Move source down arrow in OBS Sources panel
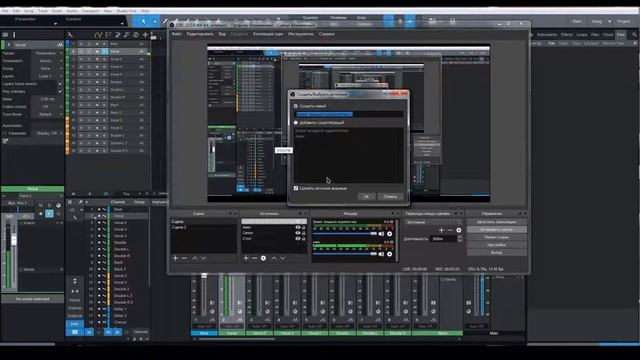This screenshot has width=640, height=360. coord(282,258)
